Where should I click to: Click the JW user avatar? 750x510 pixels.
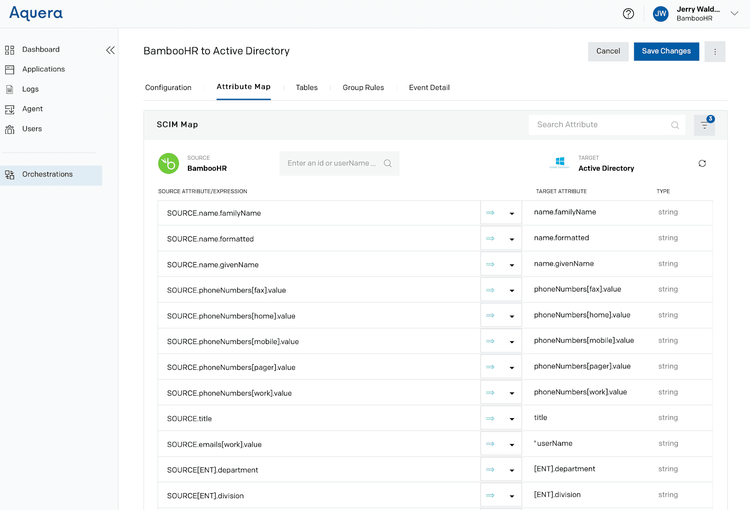click(660, 14)
